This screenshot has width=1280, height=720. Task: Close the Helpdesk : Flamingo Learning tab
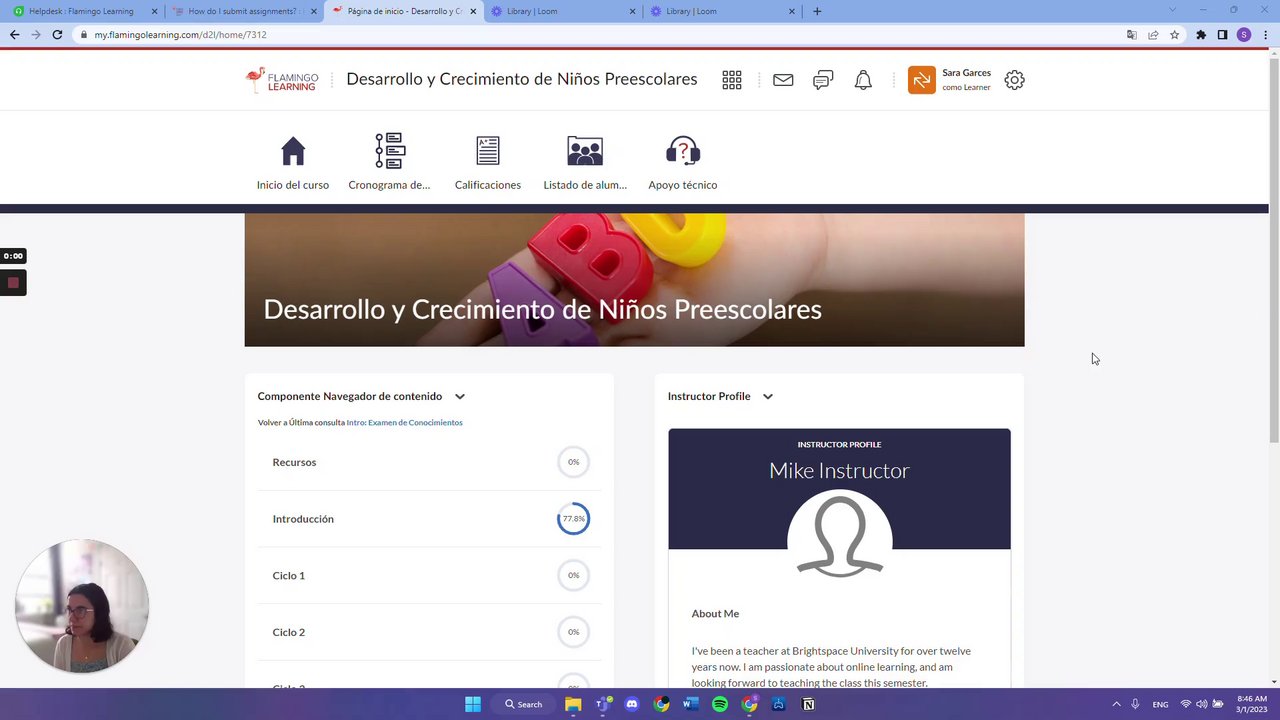pos(154,11)
